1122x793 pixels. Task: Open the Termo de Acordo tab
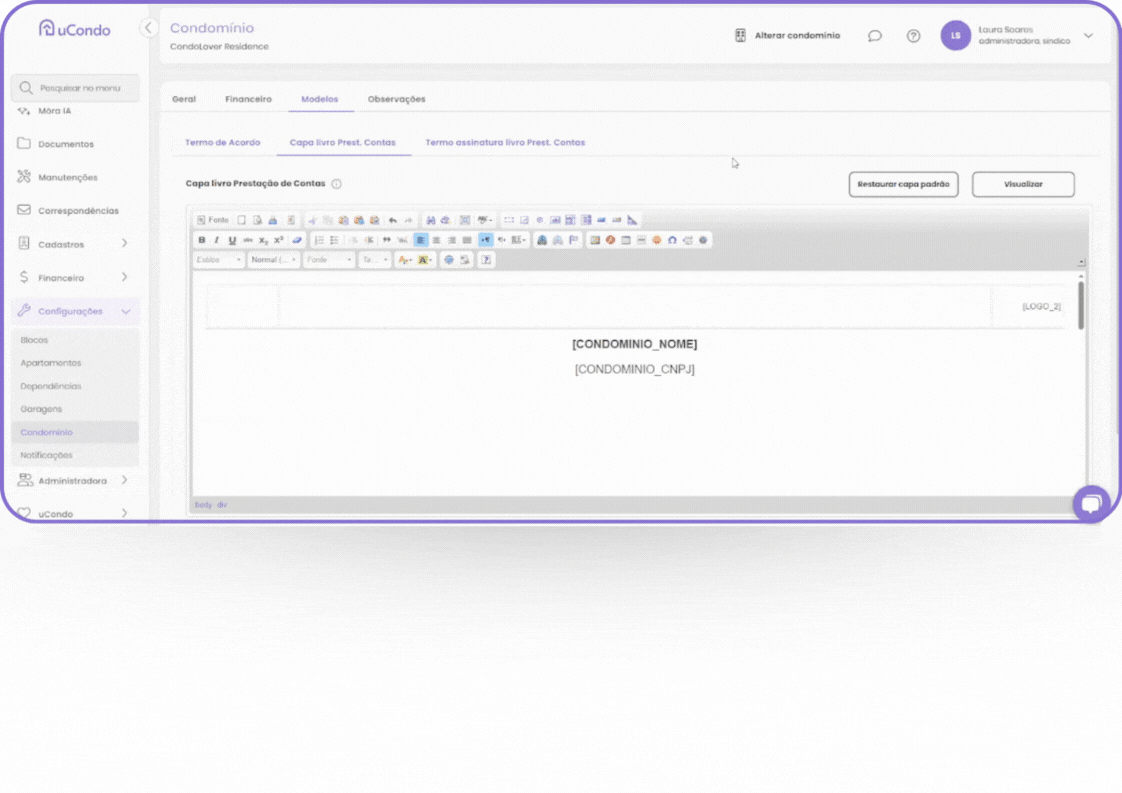coord(222,143)
